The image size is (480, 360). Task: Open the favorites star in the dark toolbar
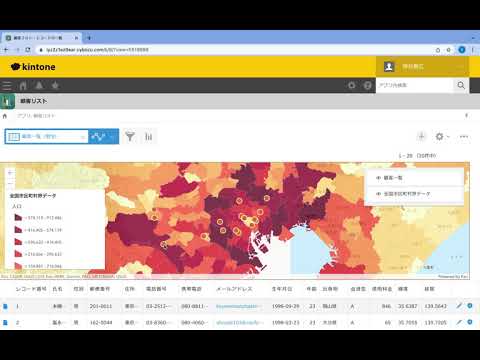pyautogui.click(x=55, y=86)
